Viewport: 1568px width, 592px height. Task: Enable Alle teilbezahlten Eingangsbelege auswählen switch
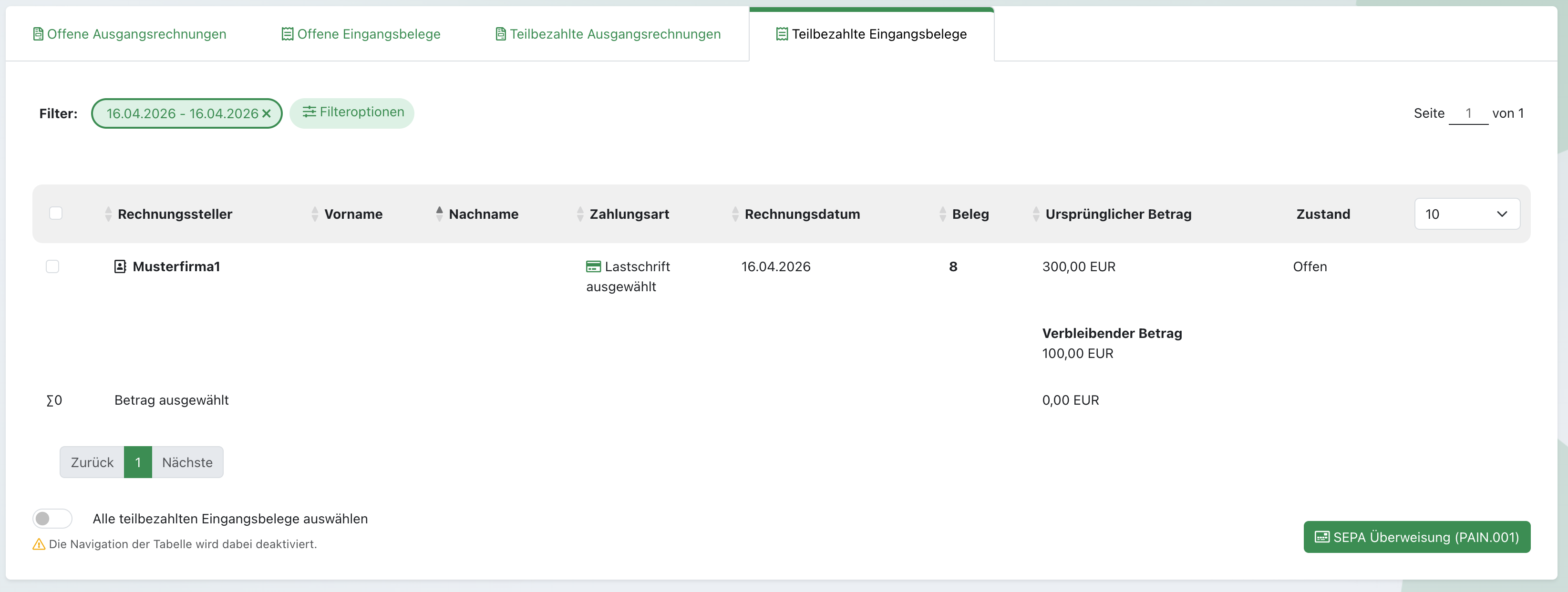(52, 519)
